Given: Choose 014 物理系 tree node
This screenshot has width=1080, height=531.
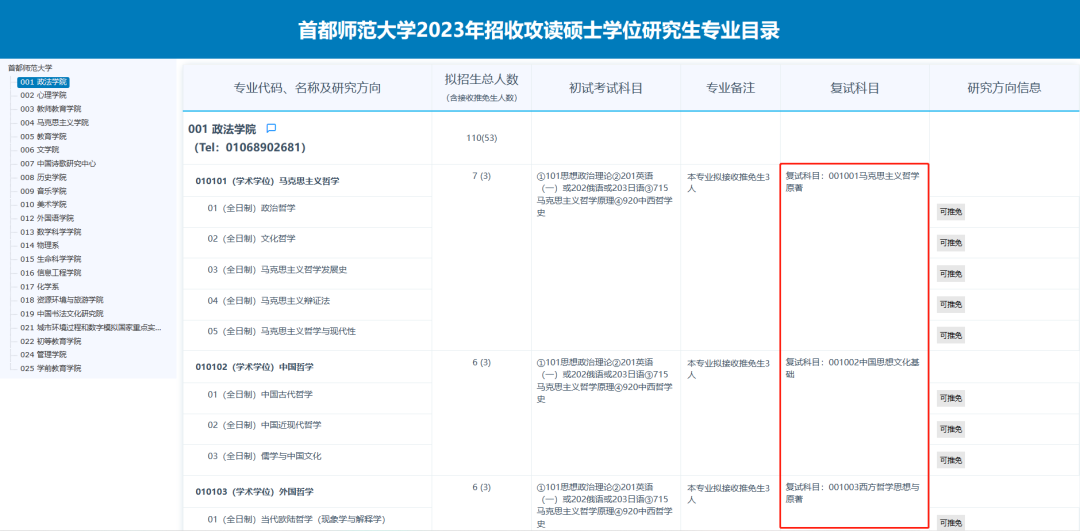Looking at the screenshot, I should point(39,245).
